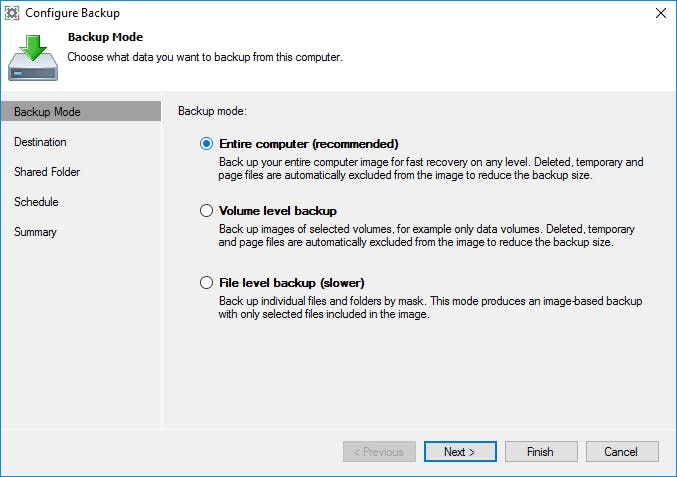This screenshot has width=677, height=477.
Task: Click the bold Backup Mode header title
Action: coord(105,38)
